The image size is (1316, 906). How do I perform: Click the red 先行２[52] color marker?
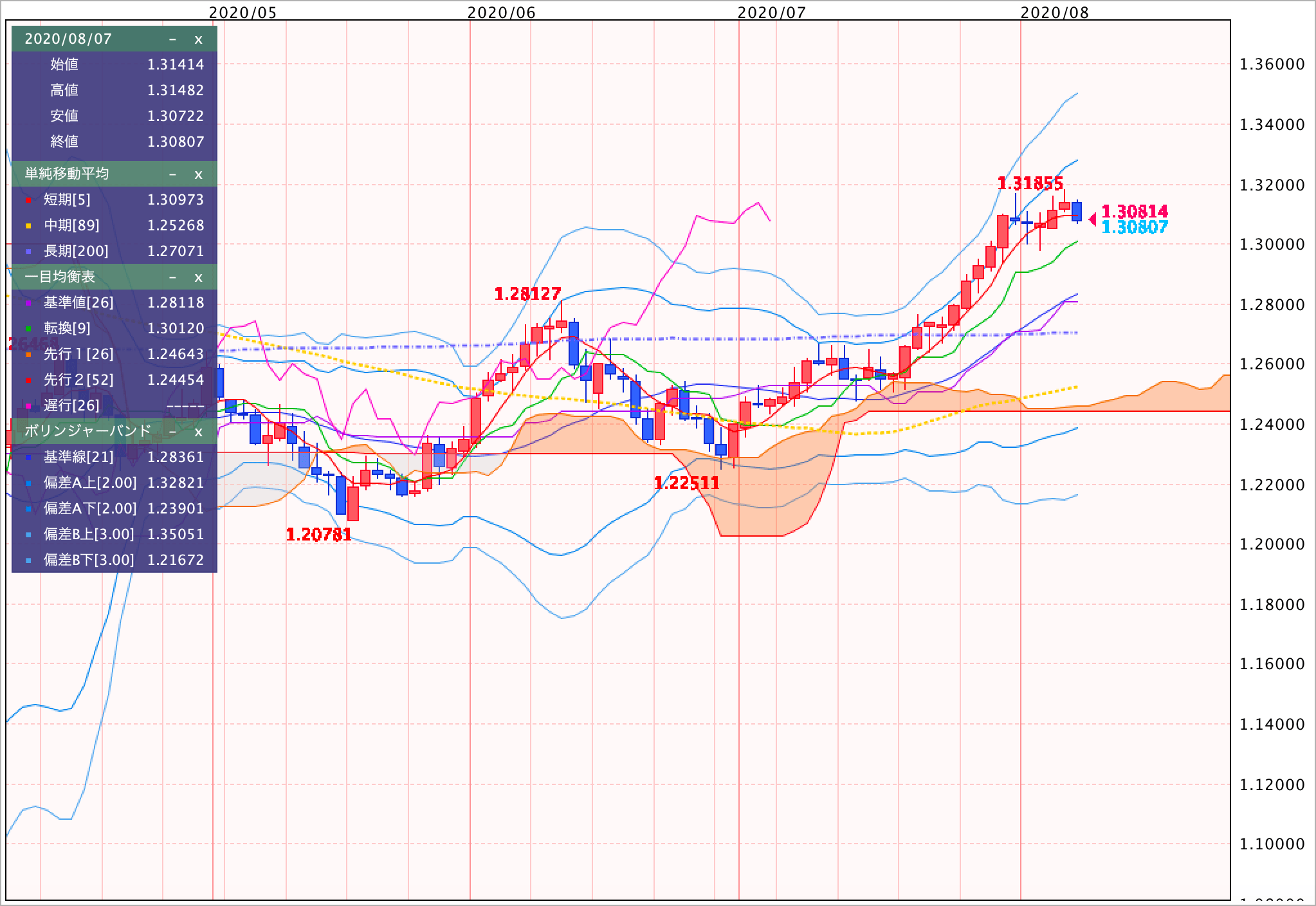tap(28, 381)
